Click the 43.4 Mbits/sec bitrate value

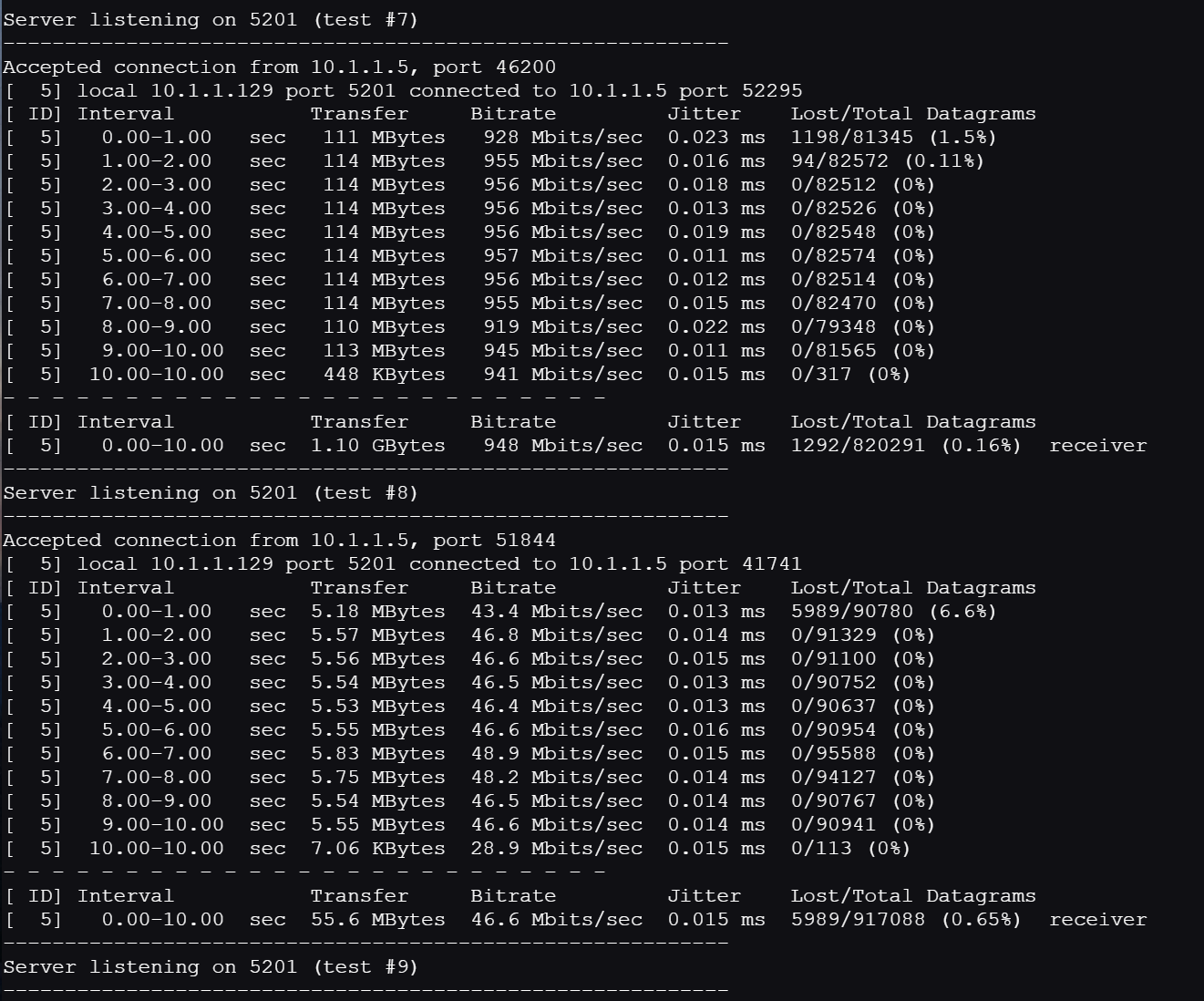point(557,612)
